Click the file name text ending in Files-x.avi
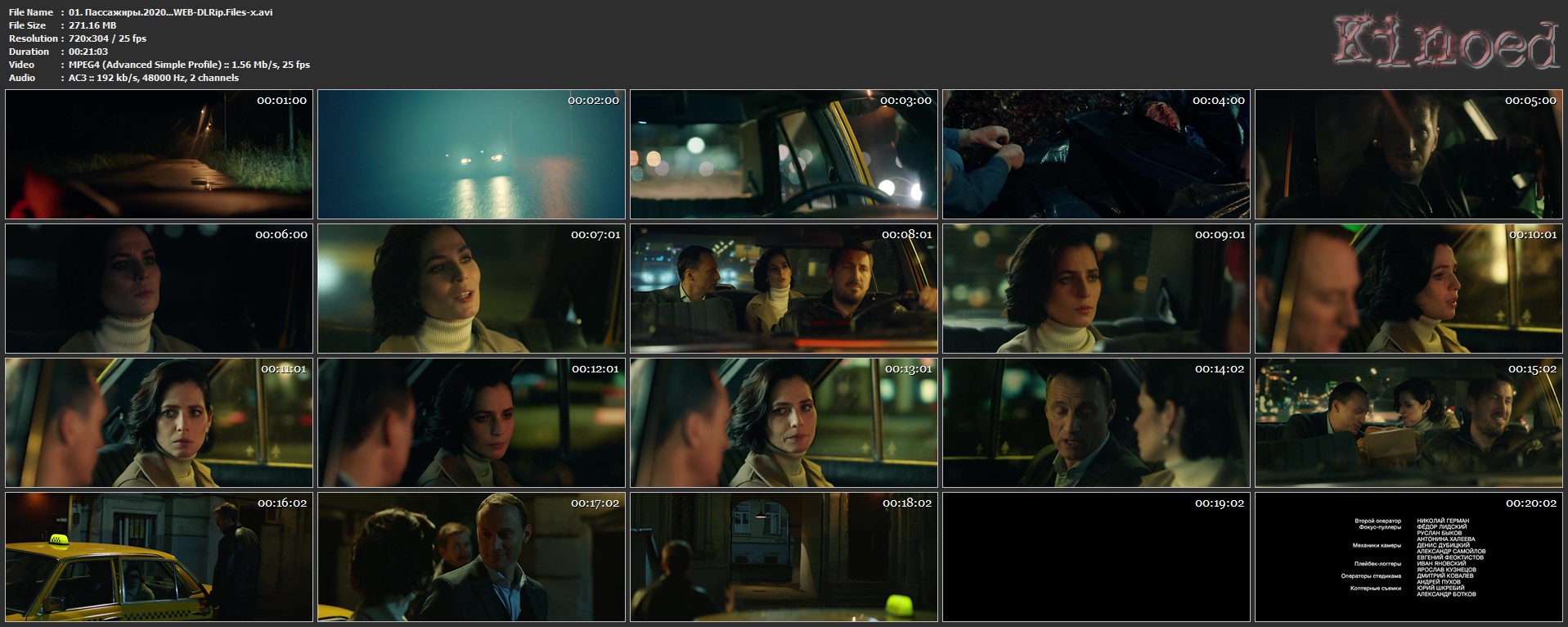The width and height of the screenshot is (1568, 627). point(171,12)
